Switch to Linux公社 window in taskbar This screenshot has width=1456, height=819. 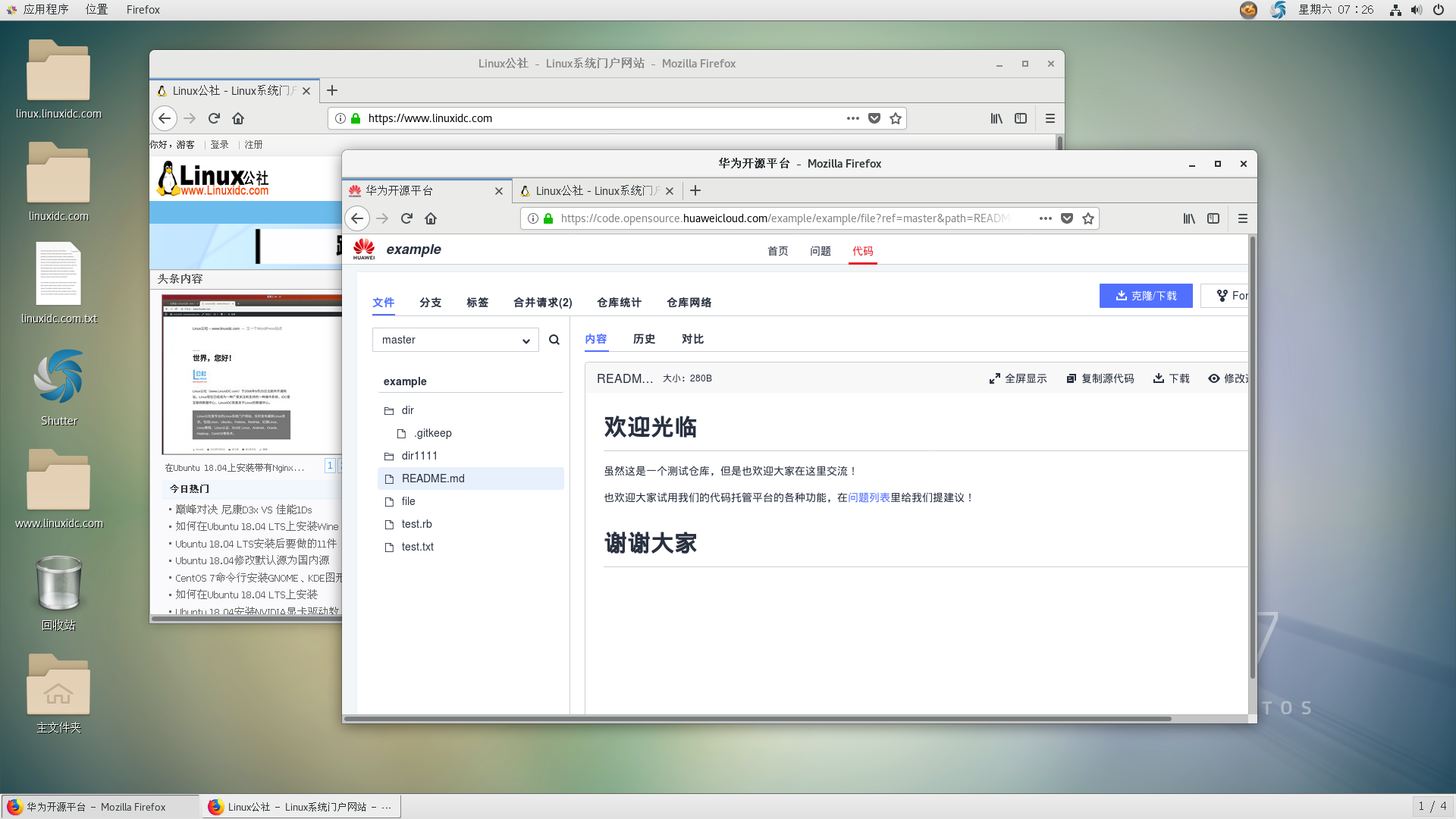pyautogui.click(x=300, y=807)
